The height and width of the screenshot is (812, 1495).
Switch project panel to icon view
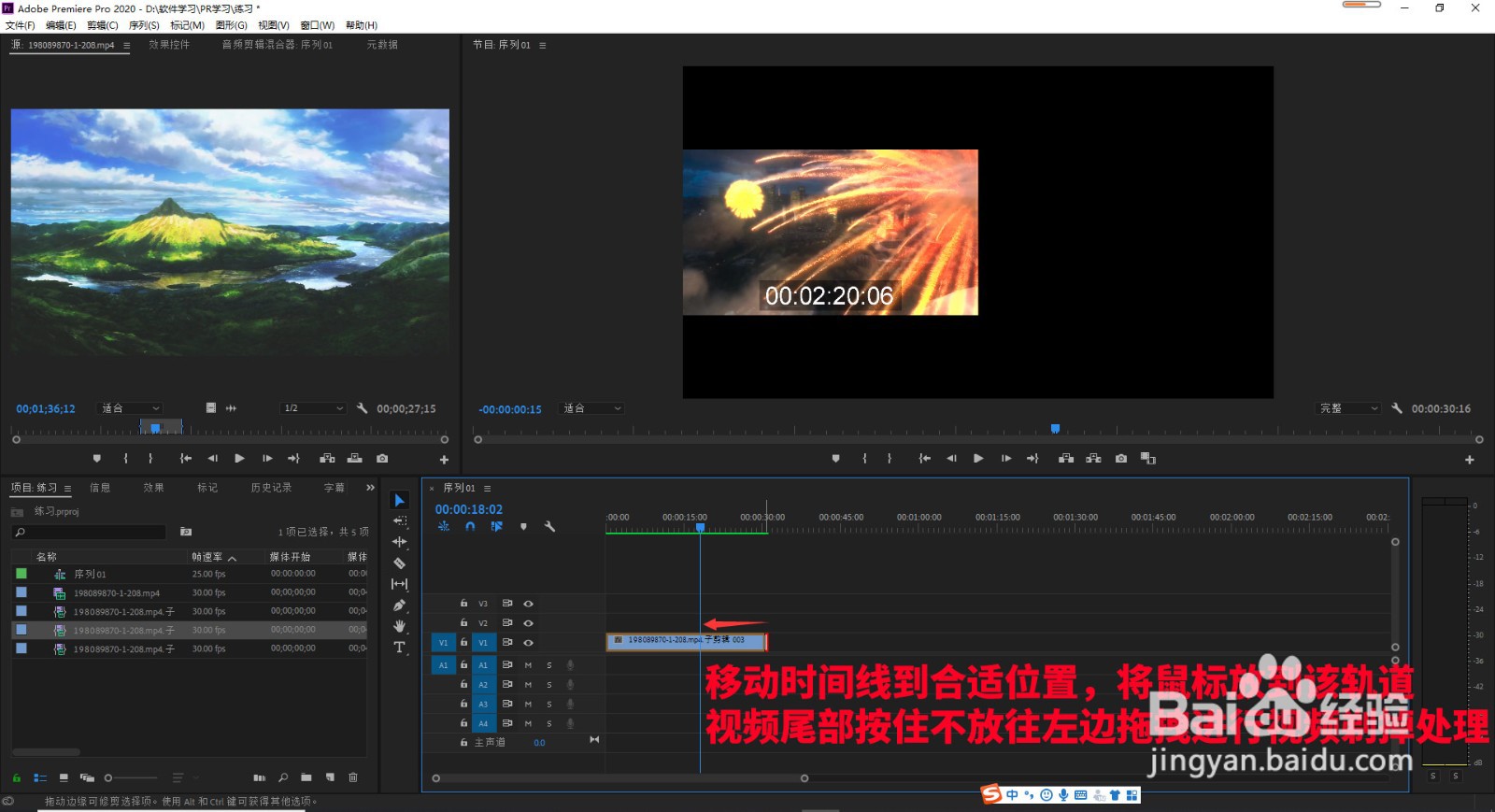(x=64, y=777)
